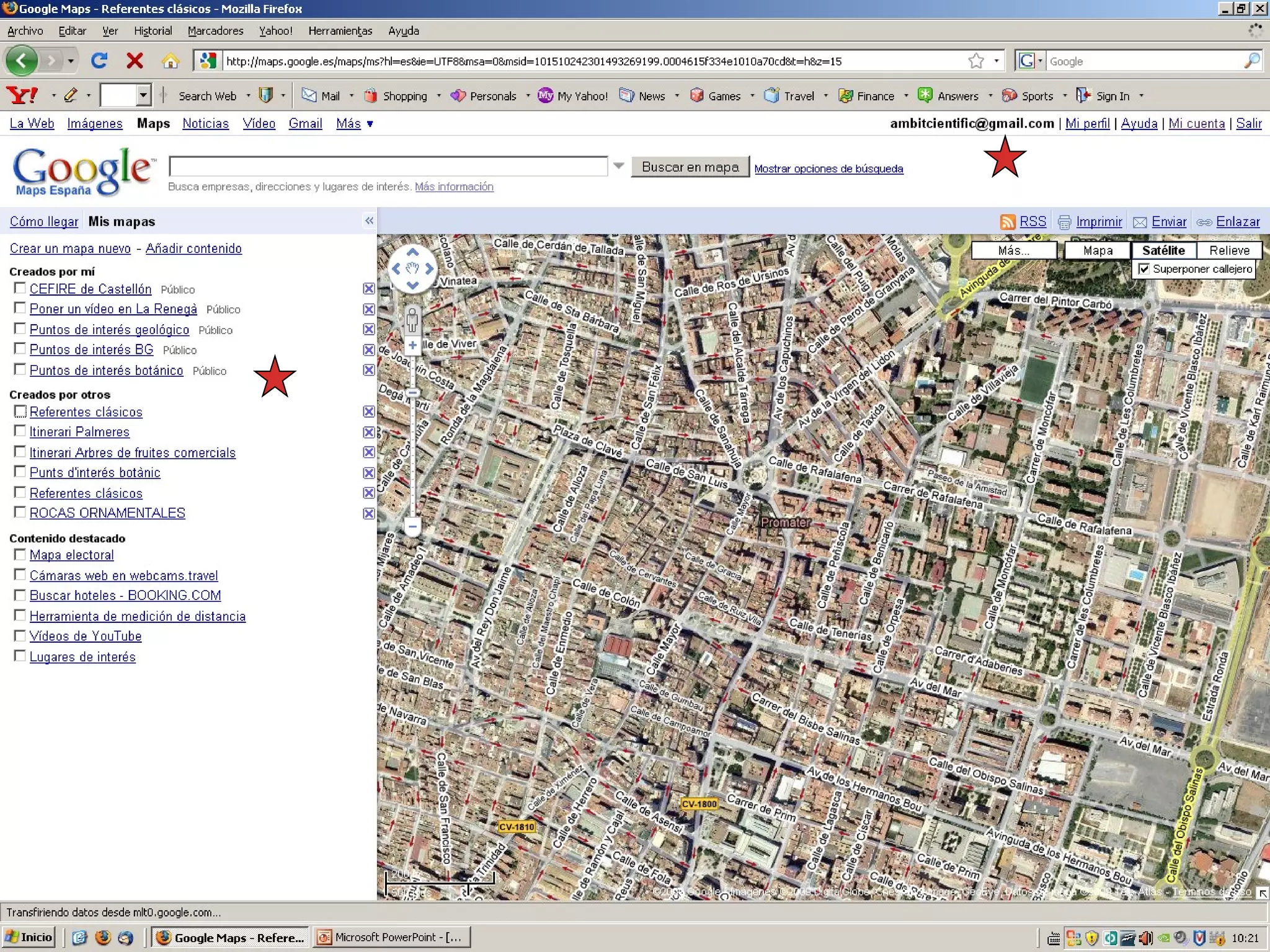Bookmark page with the star icon
Viewport: 1270px width, 952px height.
point(976,61)
